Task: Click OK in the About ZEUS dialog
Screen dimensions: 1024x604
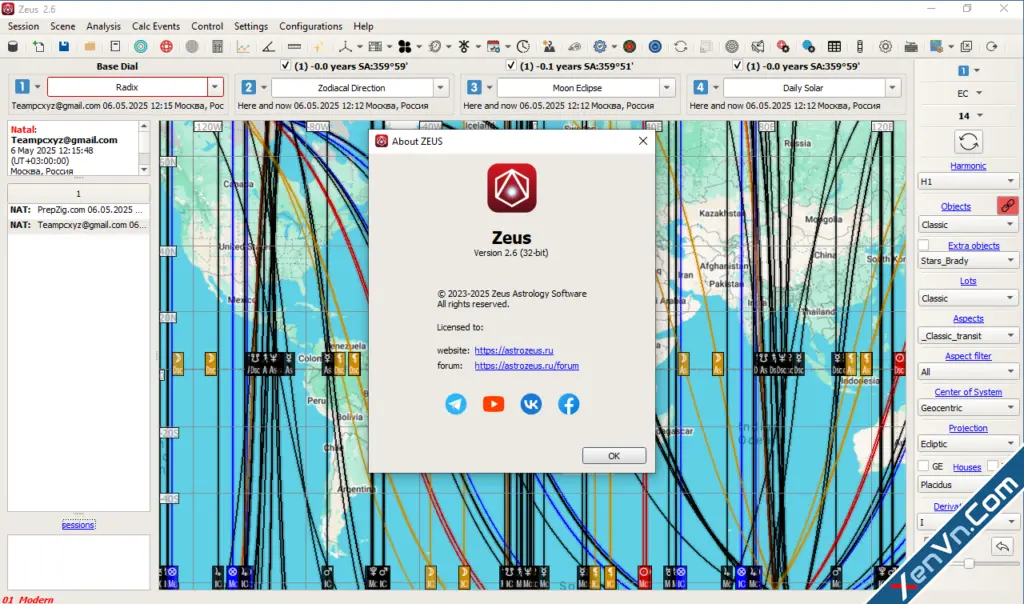Action: click(x=614, y=456)
